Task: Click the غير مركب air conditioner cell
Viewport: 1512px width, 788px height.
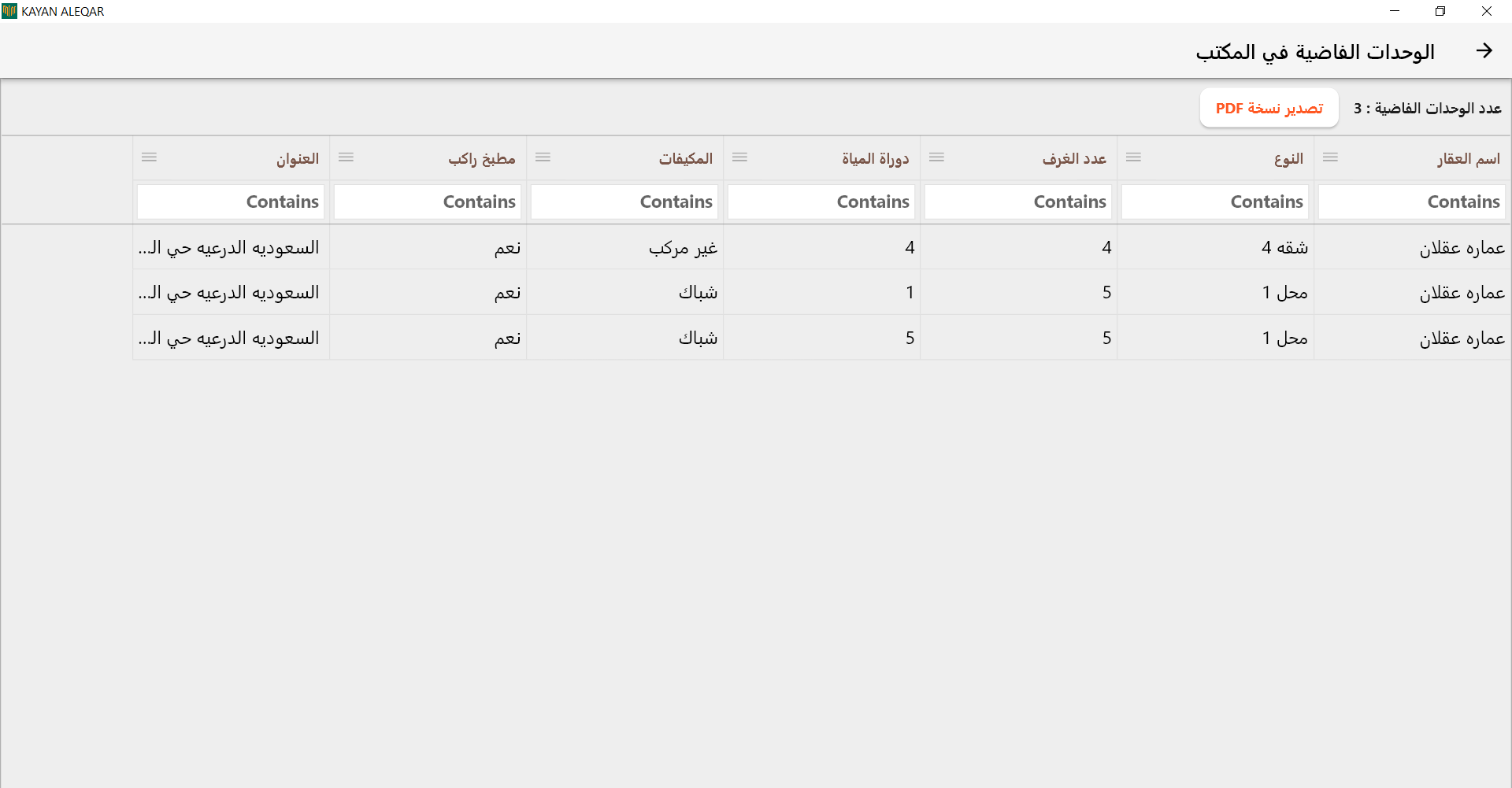Action: pyautogui.click(x=683, y=248)
